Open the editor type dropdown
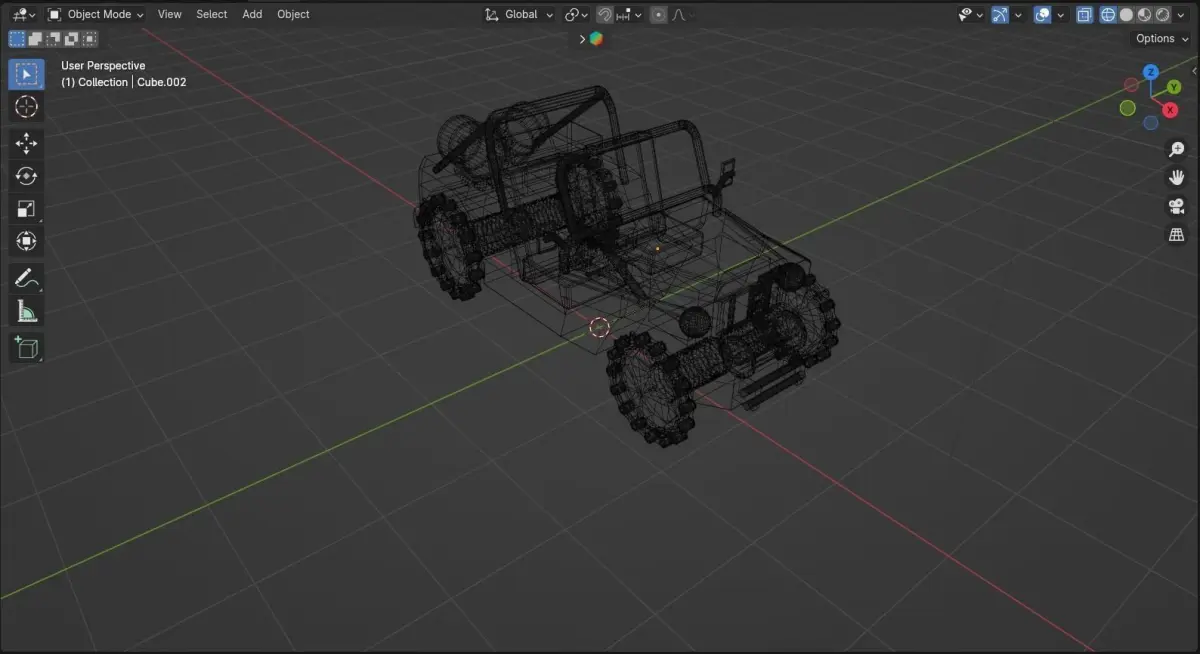This screenshot has height=654, width=1200. coord(24,15)
